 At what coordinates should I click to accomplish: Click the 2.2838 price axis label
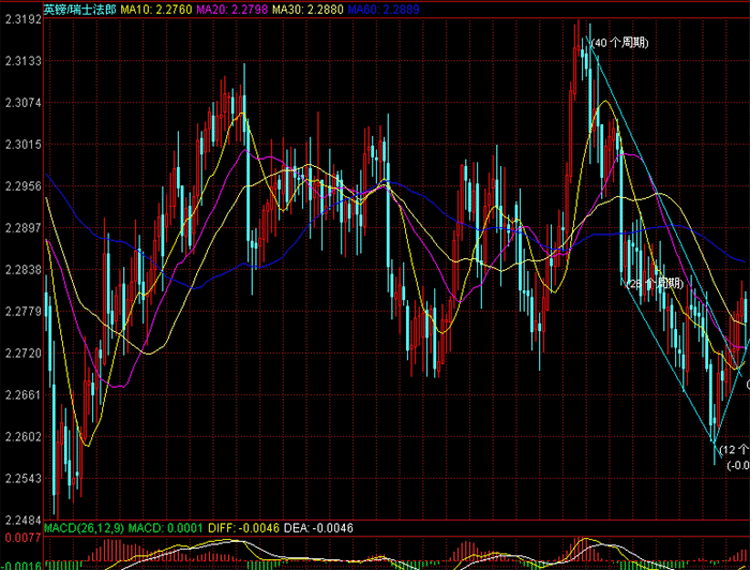(x=21, y=270)
